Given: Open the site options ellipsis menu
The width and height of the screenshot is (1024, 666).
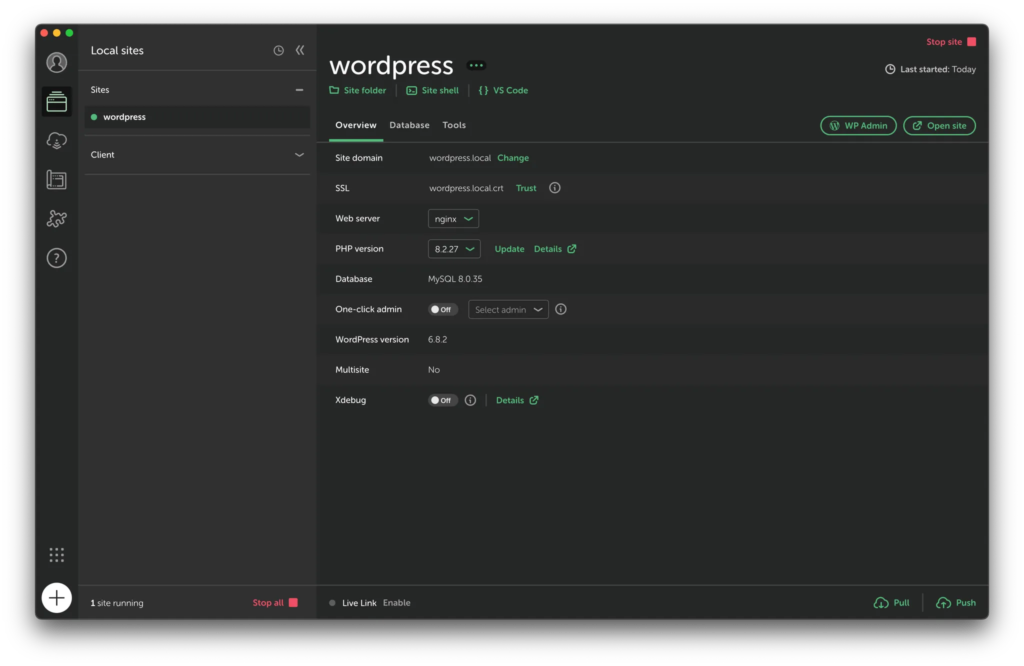Looking at the screenshot, I should pos(476,65).
